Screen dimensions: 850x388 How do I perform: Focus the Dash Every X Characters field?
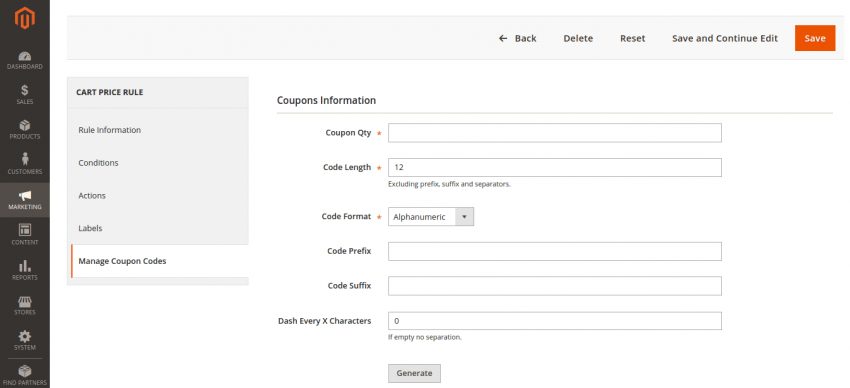pyautogui.click(x=555, y=321)
